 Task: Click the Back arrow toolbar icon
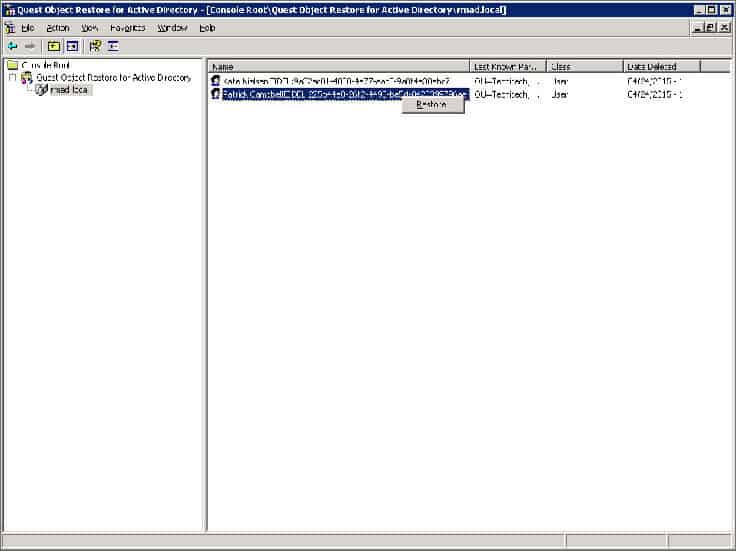[12, 46]
